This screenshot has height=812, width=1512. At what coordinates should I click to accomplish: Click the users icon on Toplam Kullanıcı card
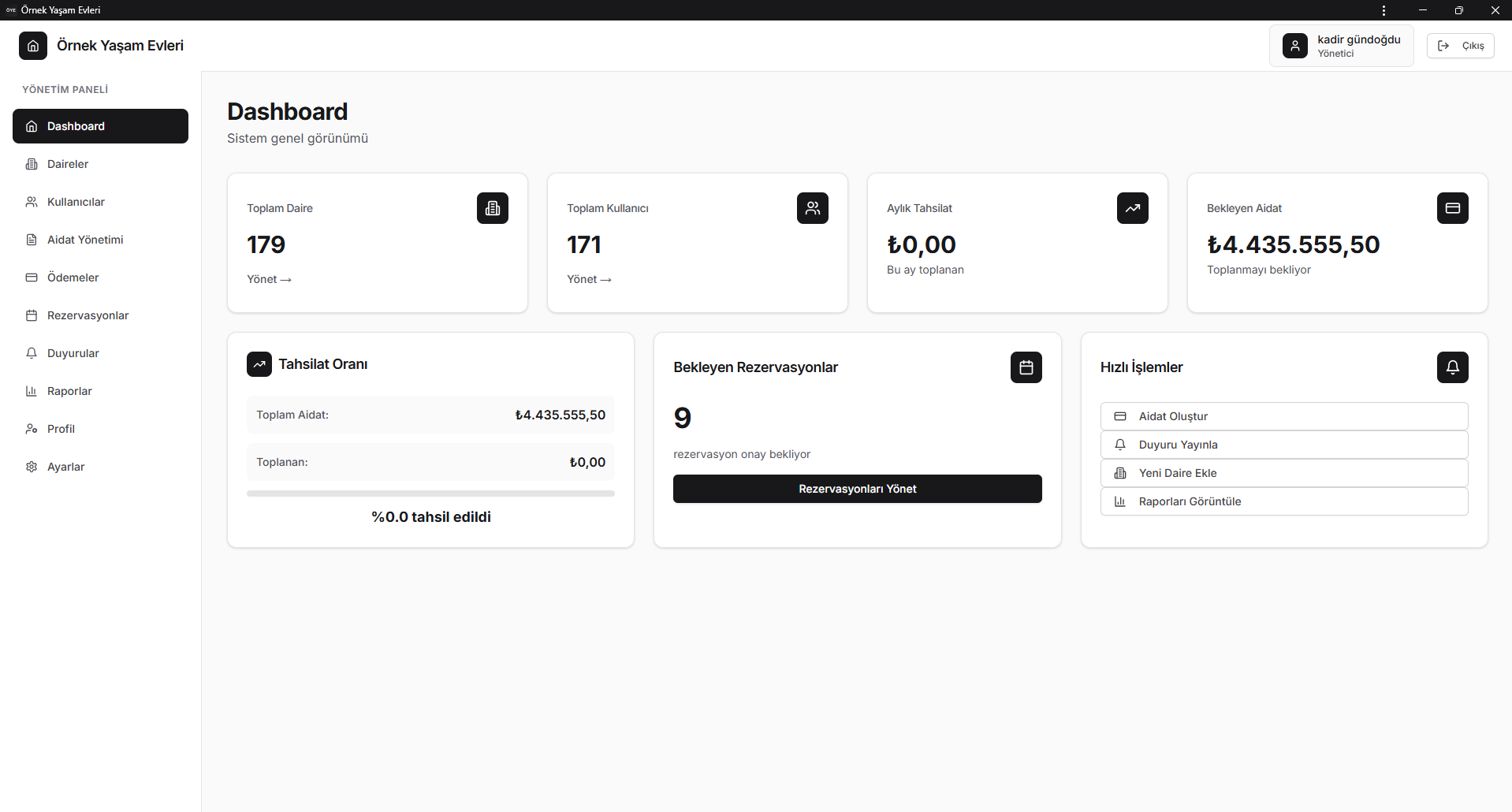pos(812,207)
